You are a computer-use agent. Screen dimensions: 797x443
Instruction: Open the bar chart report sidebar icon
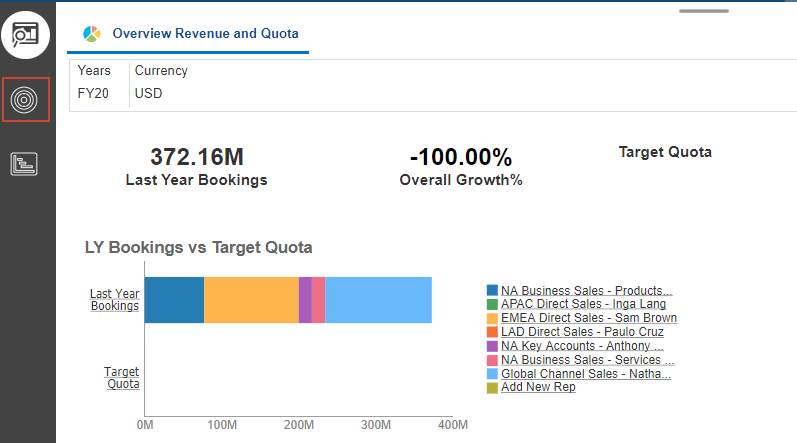tap(25, 164)
